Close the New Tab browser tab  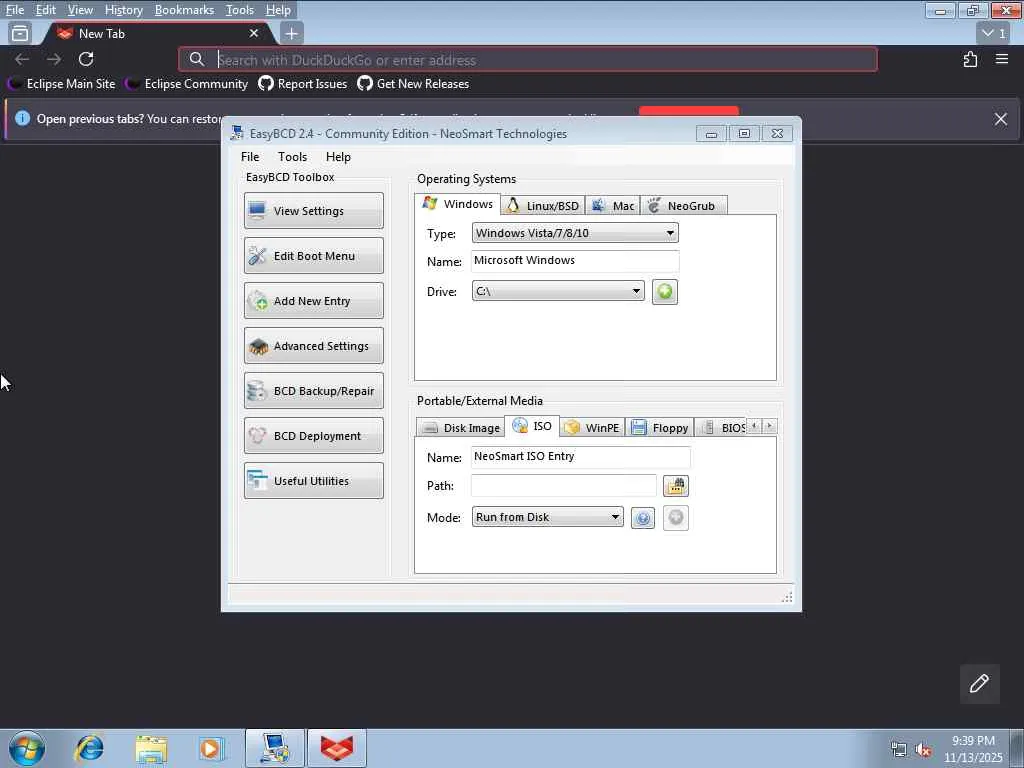254,33
